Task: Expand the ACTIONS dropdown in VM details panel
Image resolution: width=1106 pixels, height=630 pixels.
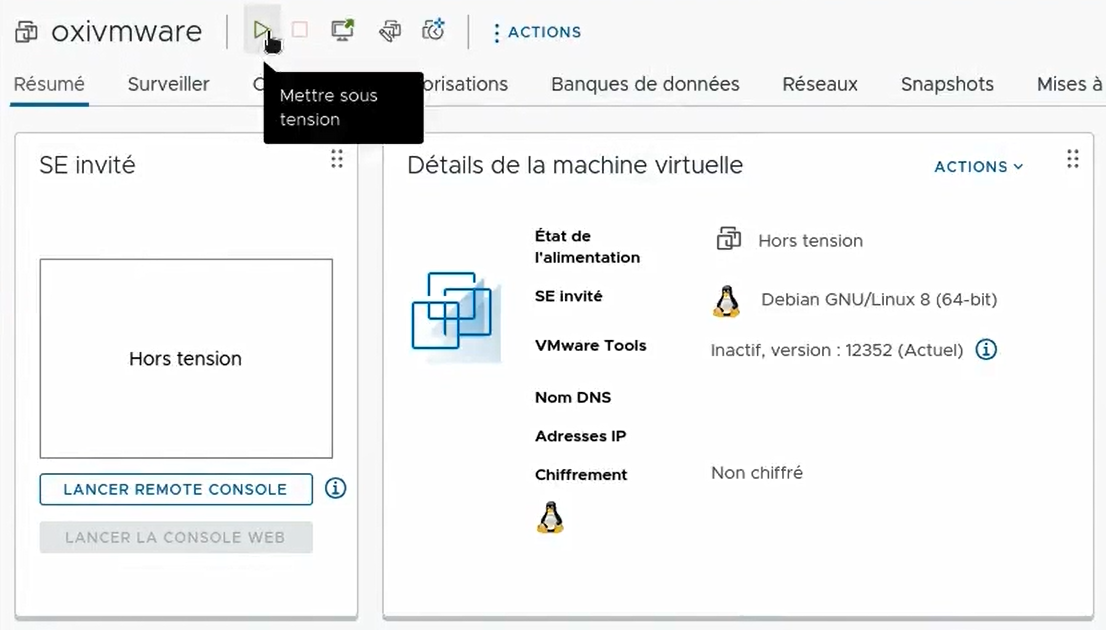Action: [x=977, y=167]
